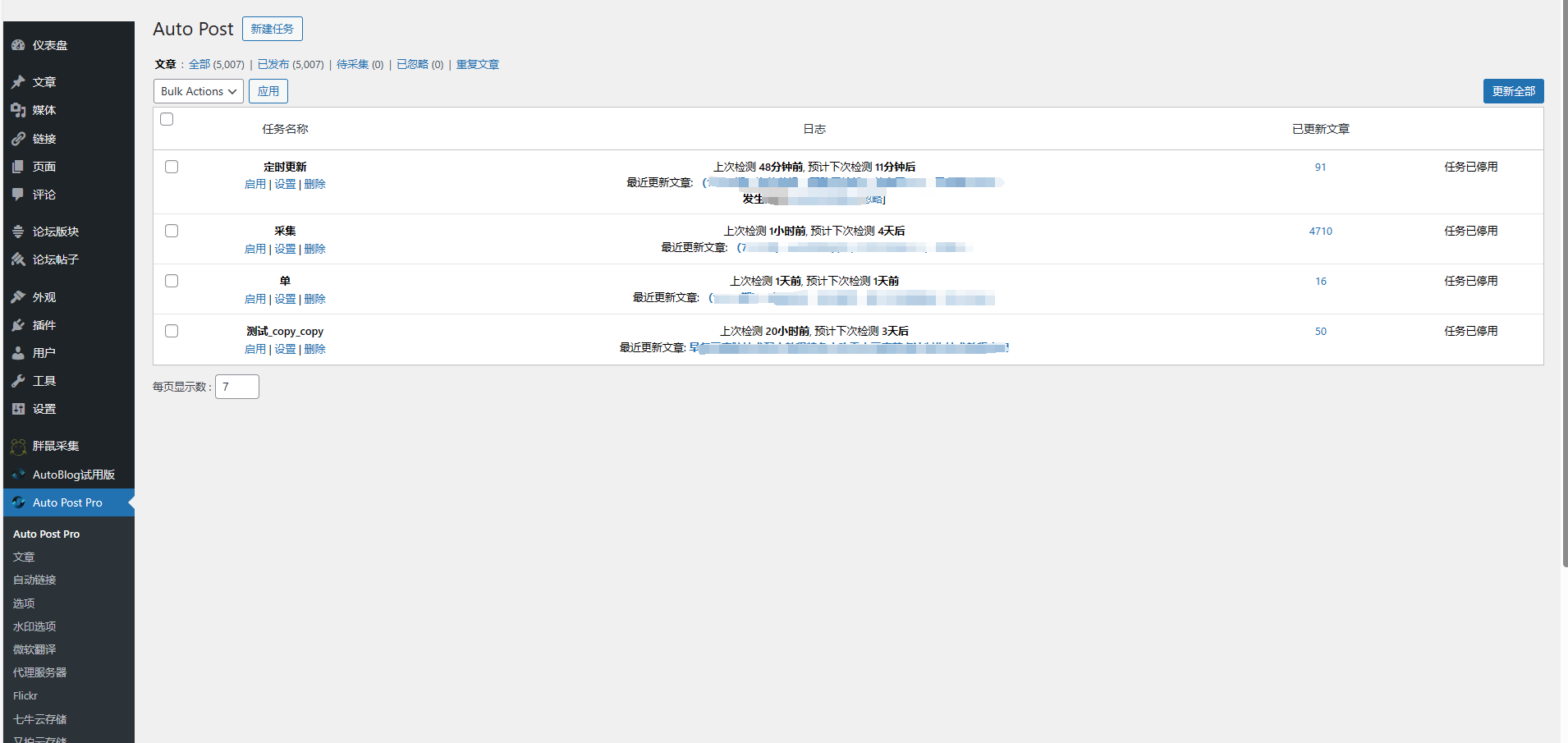Open the 评论 comments icon
Image resolution: width=1568 pixels, height=743 pixels.
(x=18, y=194)
